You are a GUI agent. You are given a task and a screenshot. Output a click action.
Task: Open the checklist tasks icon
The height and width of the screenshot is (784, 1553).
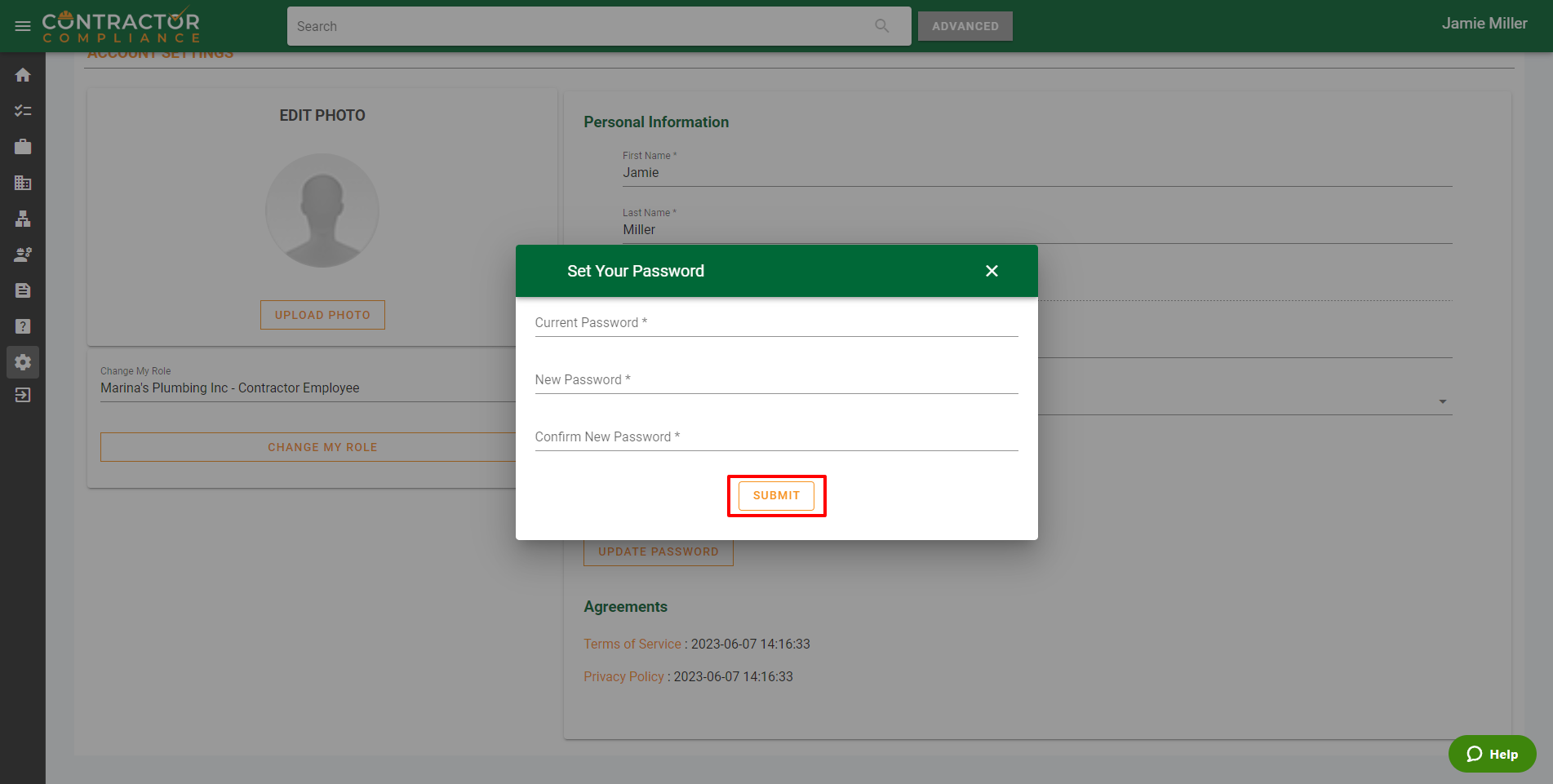coord(23,111)
